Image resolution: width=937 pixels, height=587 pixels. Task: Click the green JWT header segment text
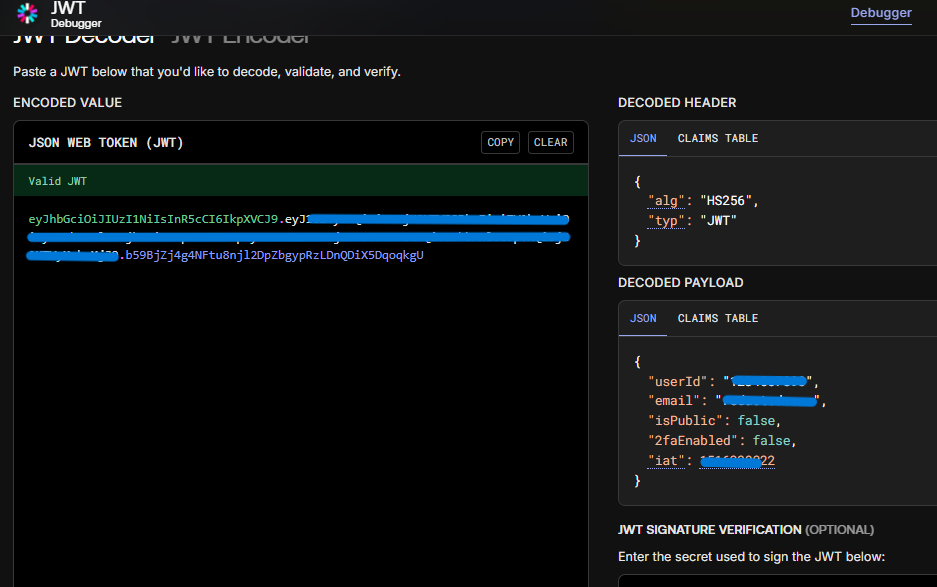(153, 219)
